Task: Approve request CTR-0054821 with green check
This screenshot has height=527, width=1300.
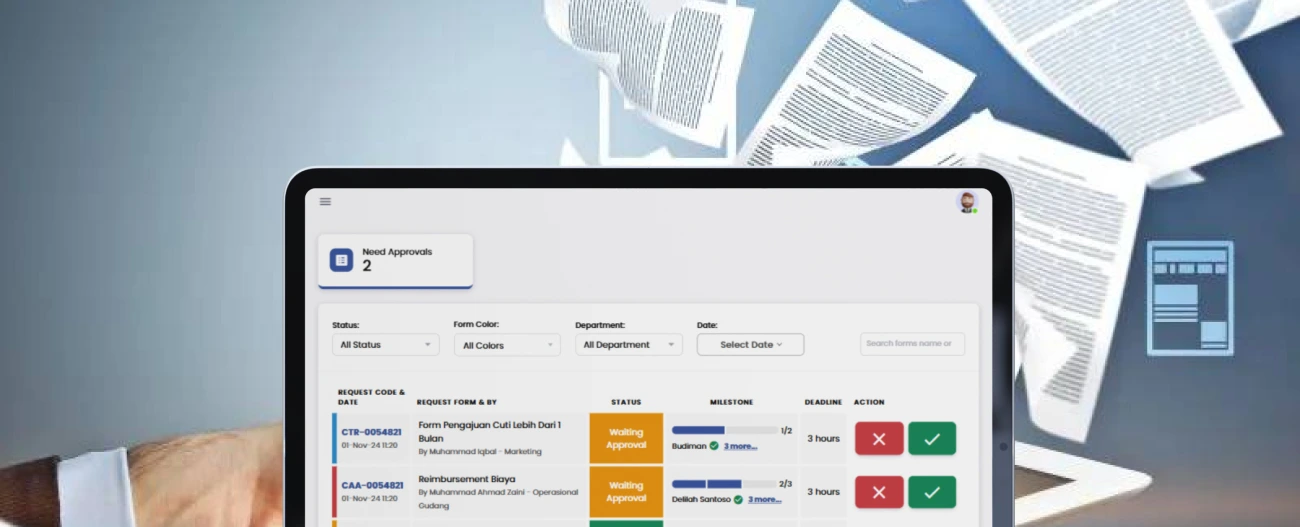Action: 932,439
